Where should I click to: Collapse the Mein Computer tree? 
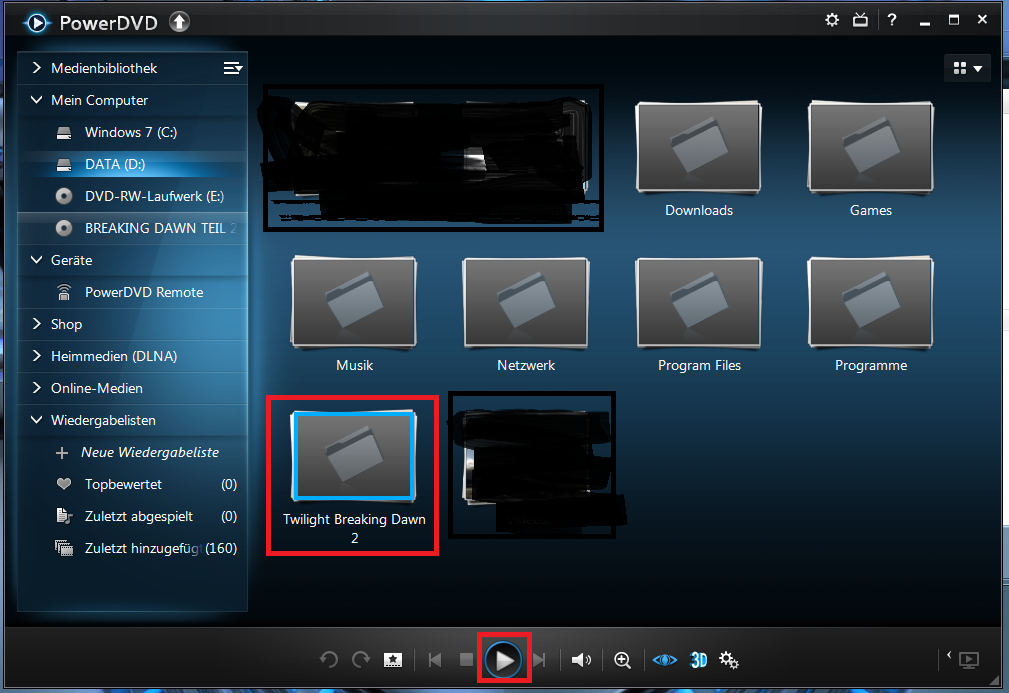coord(37,100)
